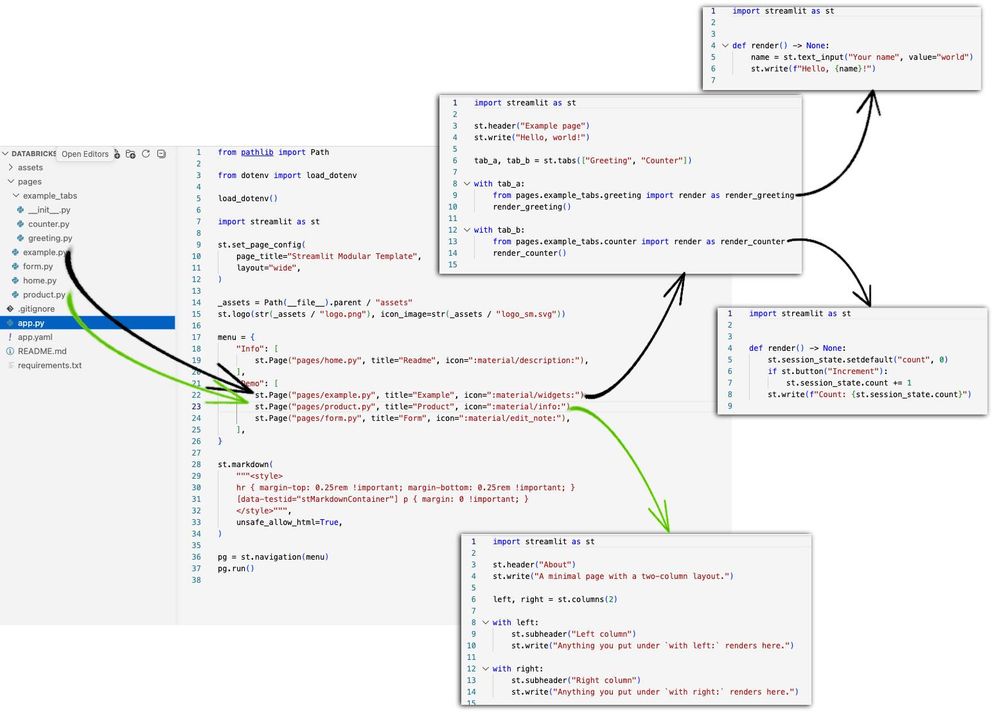Click the Python icon beside home.py

pos(15,280)
